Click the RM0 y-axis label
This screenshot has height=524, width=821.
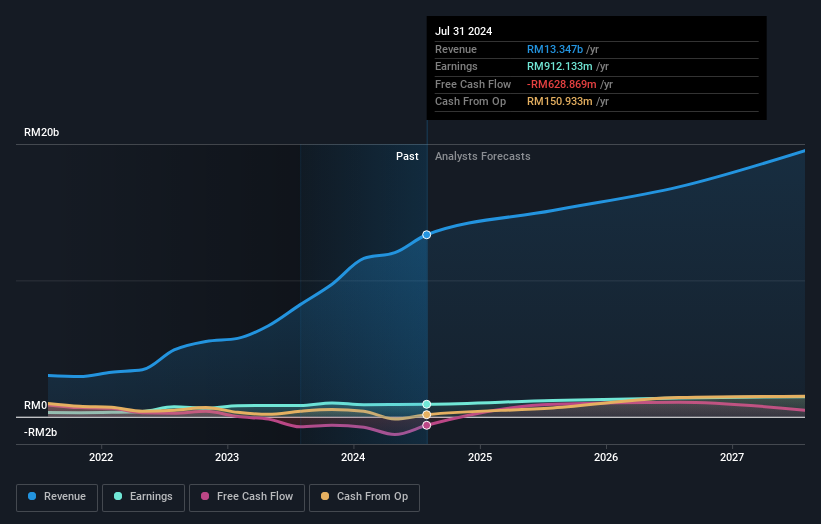[36, 405]
